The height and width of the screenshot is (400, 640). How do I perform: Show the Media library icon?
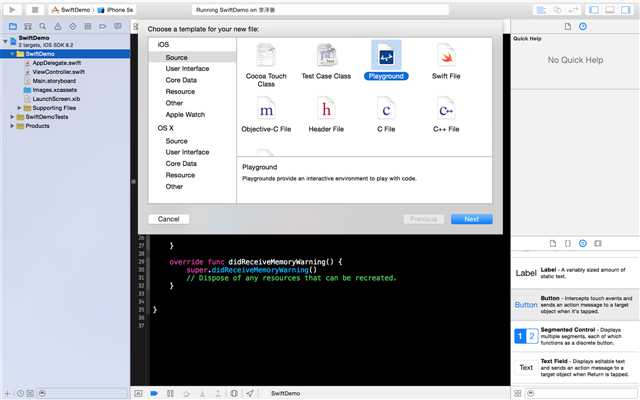click(x=598, y=243)
